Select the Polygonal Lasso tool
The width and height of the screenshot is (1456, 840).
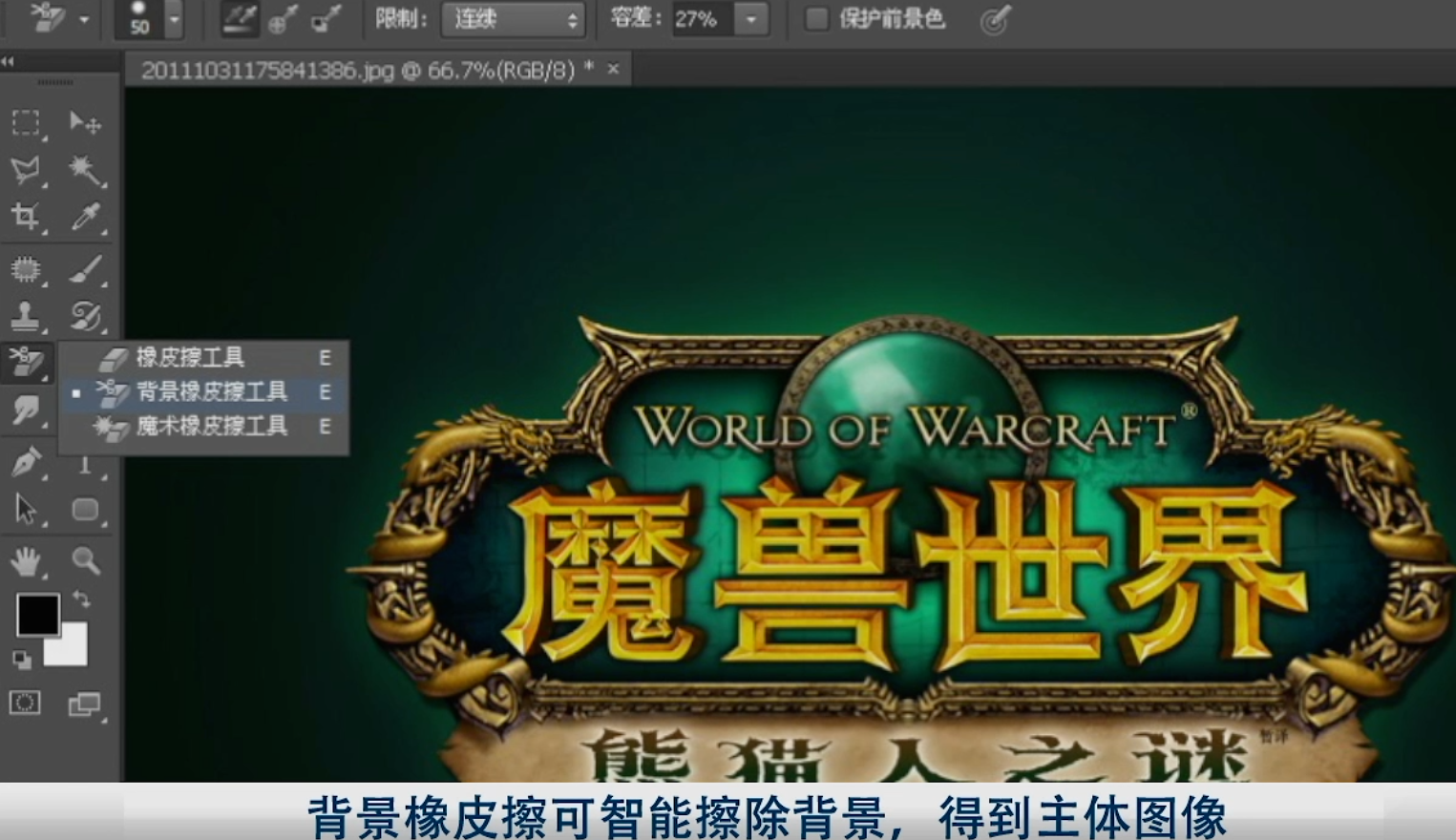click(x=26, y=170)
